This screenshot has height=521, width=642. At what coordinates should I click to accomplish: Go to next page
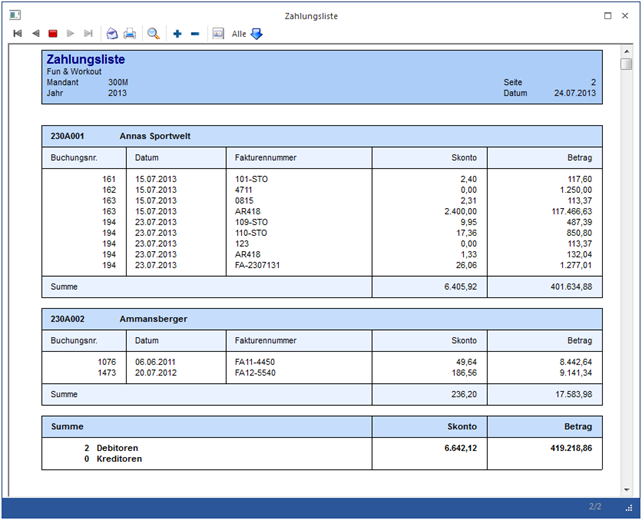coord(70,34)
